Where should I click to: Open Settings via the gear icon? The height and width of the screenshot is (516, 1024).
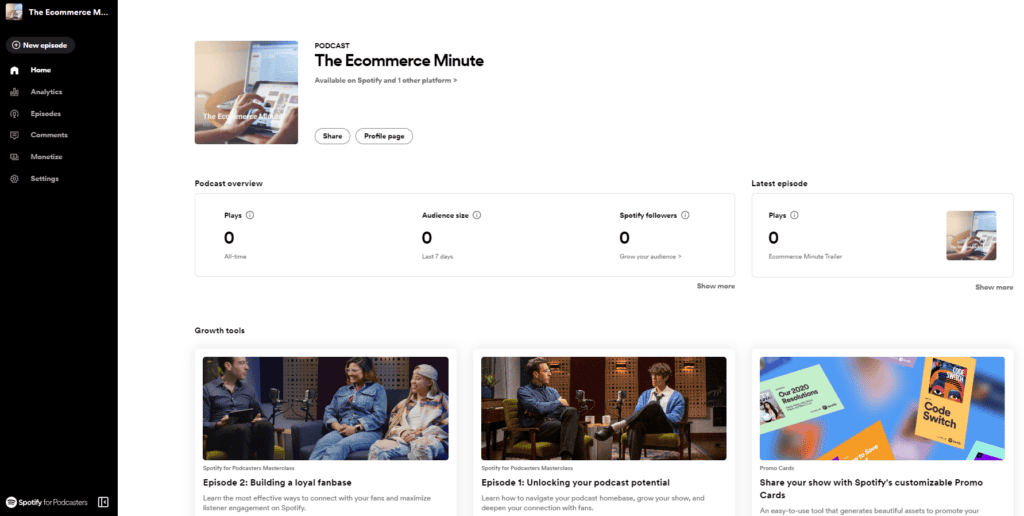point(14,179)
